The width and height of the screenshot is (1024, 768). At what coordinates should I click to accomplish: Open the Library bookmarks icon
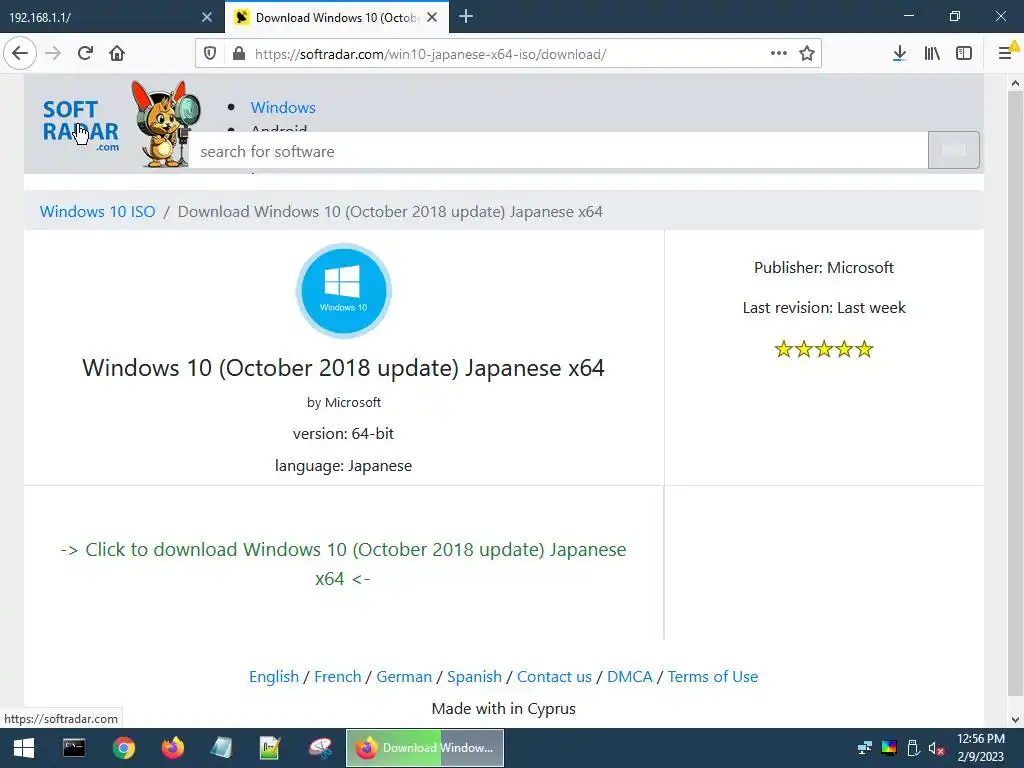pos(932,54)
